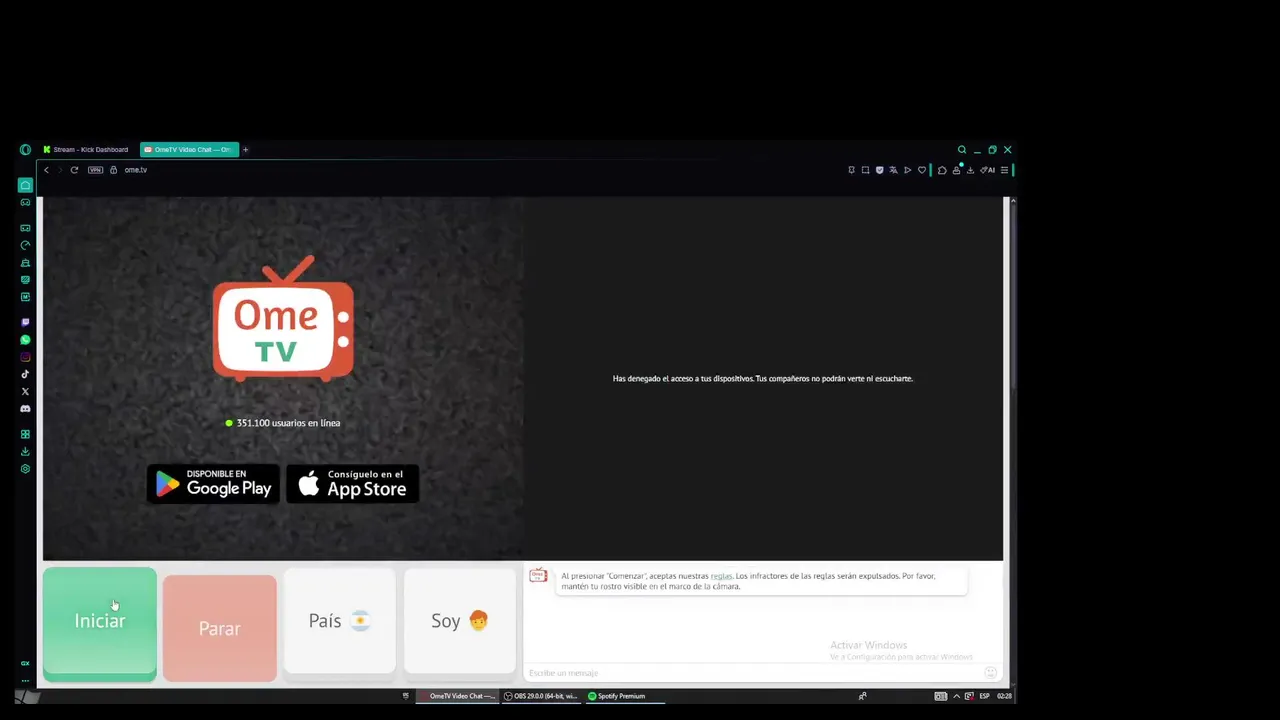Open the Google Play download badge
Viewport: 1280px width, 720px height.
[213, 484]
